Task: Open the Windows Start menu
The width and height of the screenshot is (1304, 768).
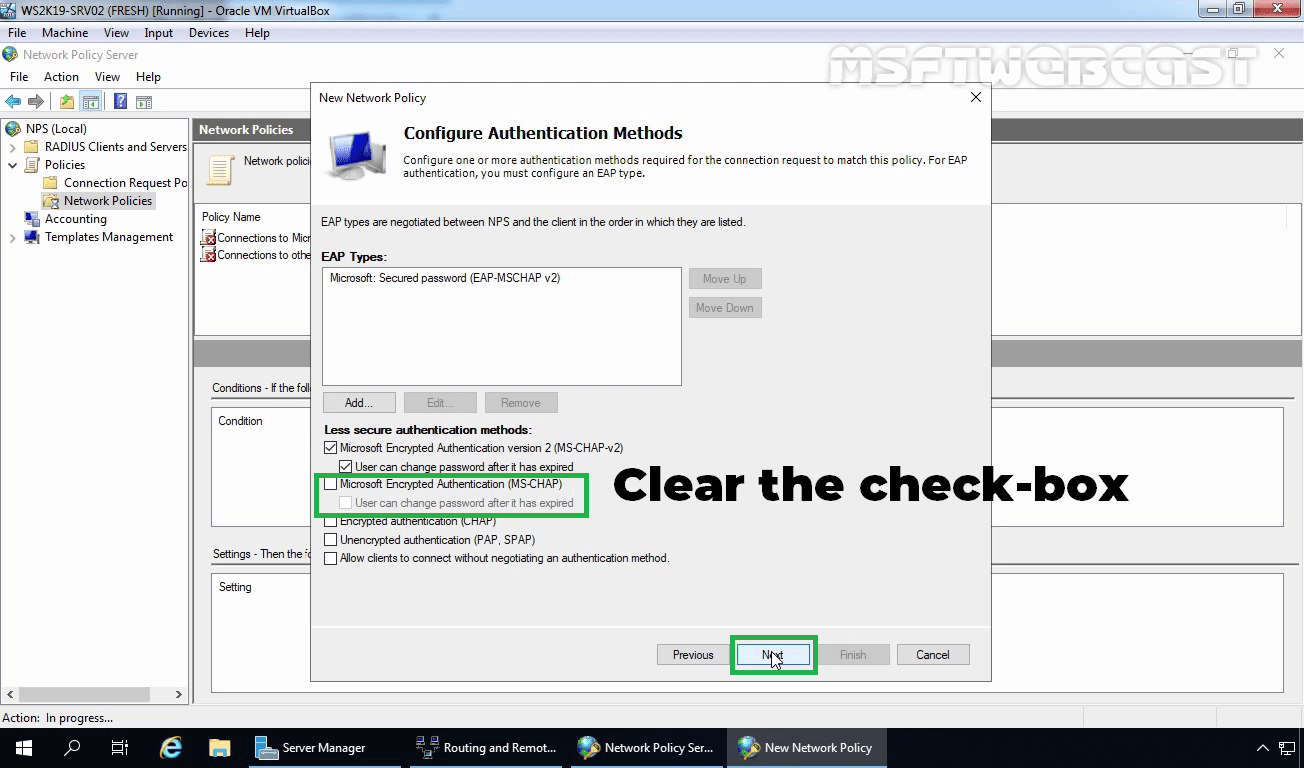Action: [24, 748]
